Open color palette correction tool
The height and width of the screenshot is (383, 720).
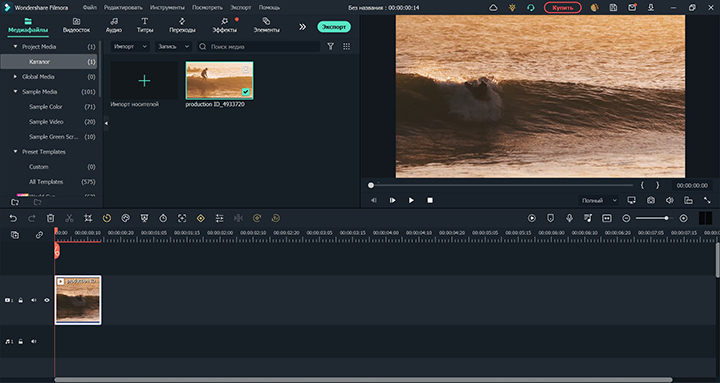[x=125, y=219]
